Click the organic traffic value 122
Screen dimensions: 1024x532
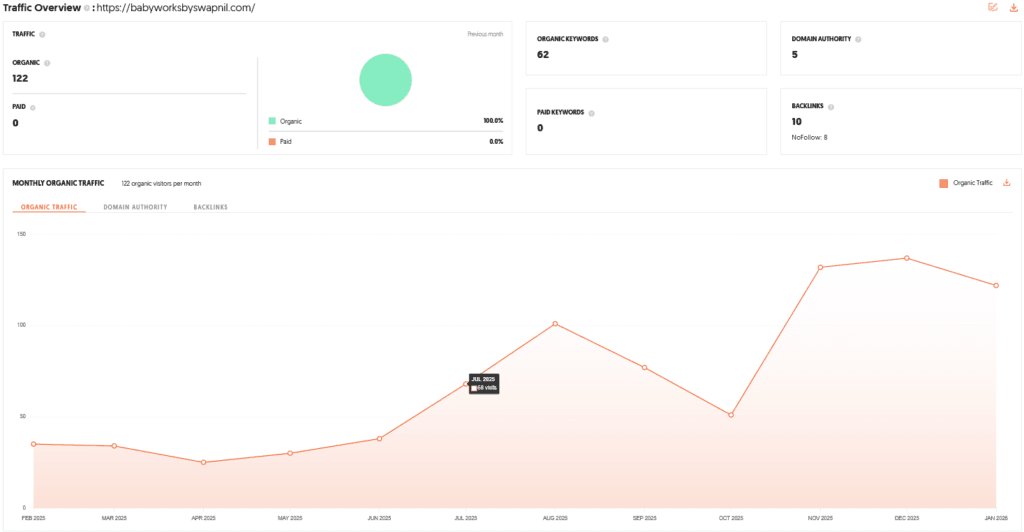click(x=20, y=78)
